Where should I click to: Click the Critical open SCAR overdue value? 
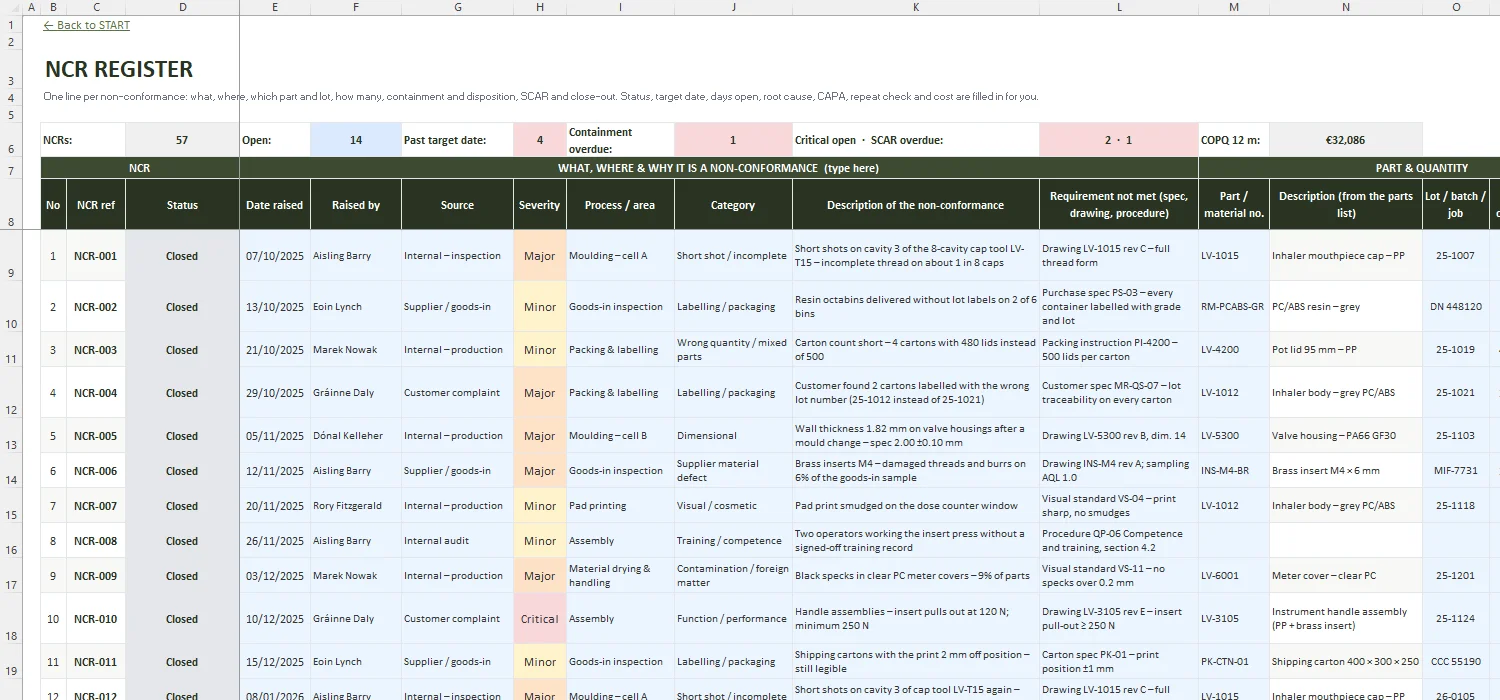click(x=1119, y=140)
